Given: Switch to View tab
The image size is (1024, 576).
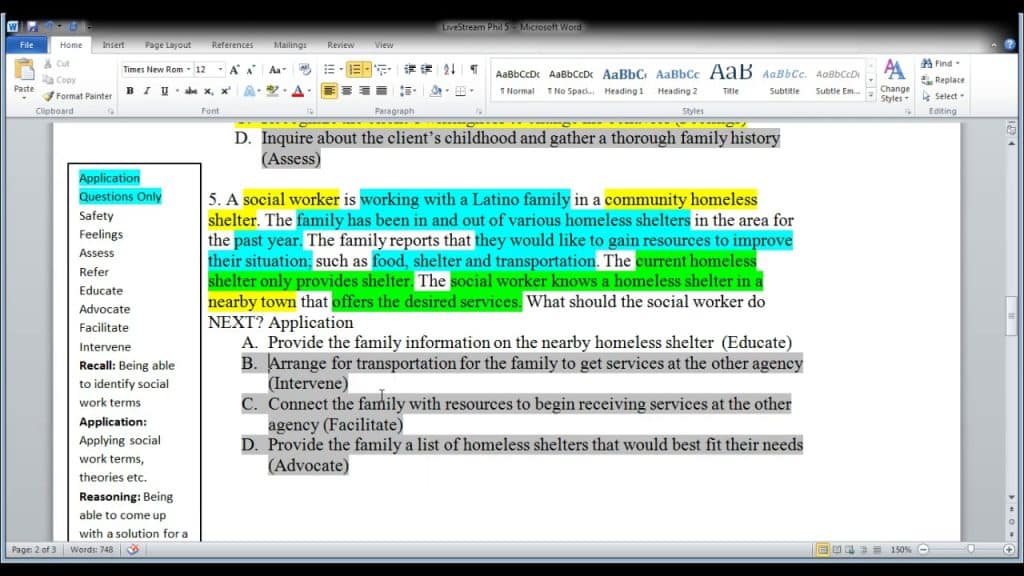Looking at the screenshot, I should click(x=384, y=45).
